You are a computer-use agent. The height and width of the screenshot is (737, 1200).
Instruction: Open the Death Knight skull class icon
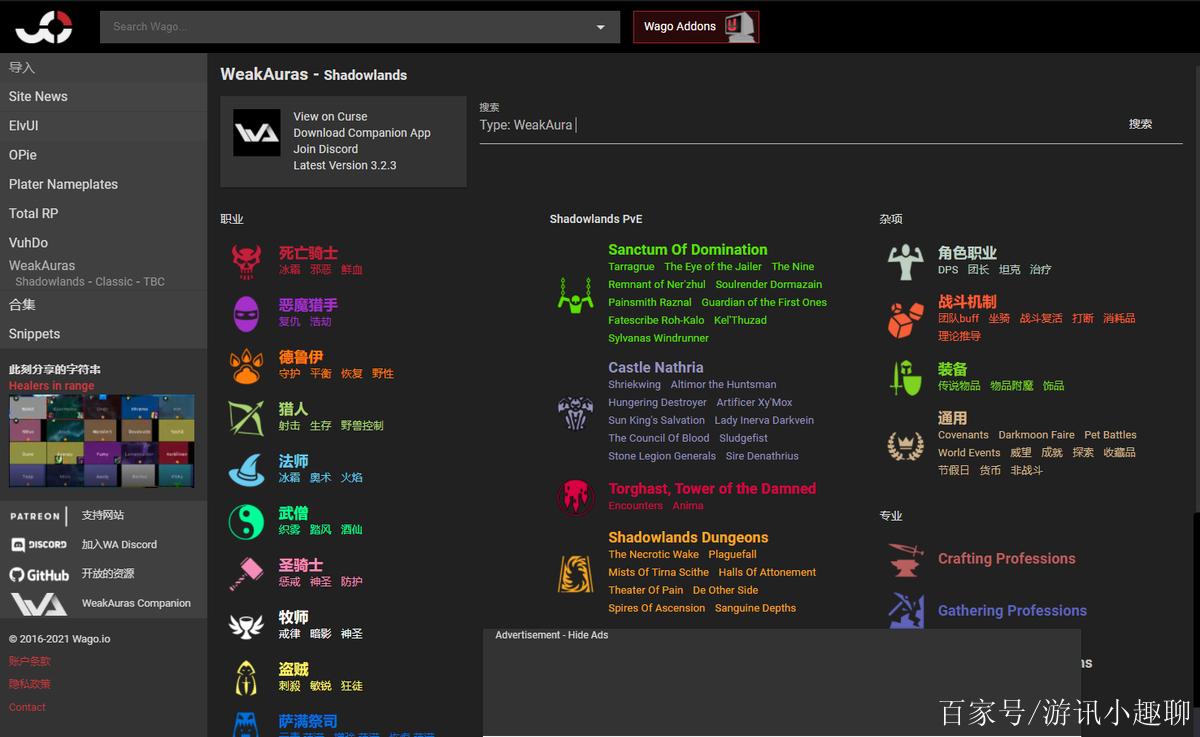(x=246, y=261)
